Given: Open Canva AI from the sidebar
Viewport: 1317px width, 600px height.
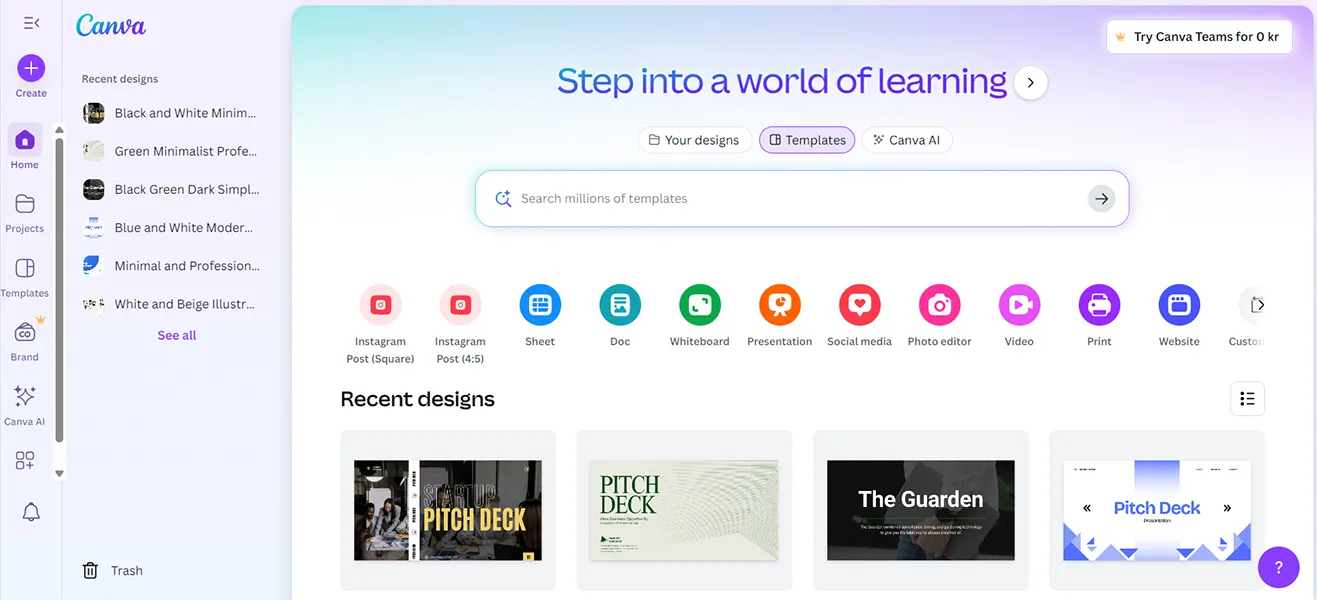Looking at the screenshot, I should (25, 397).
